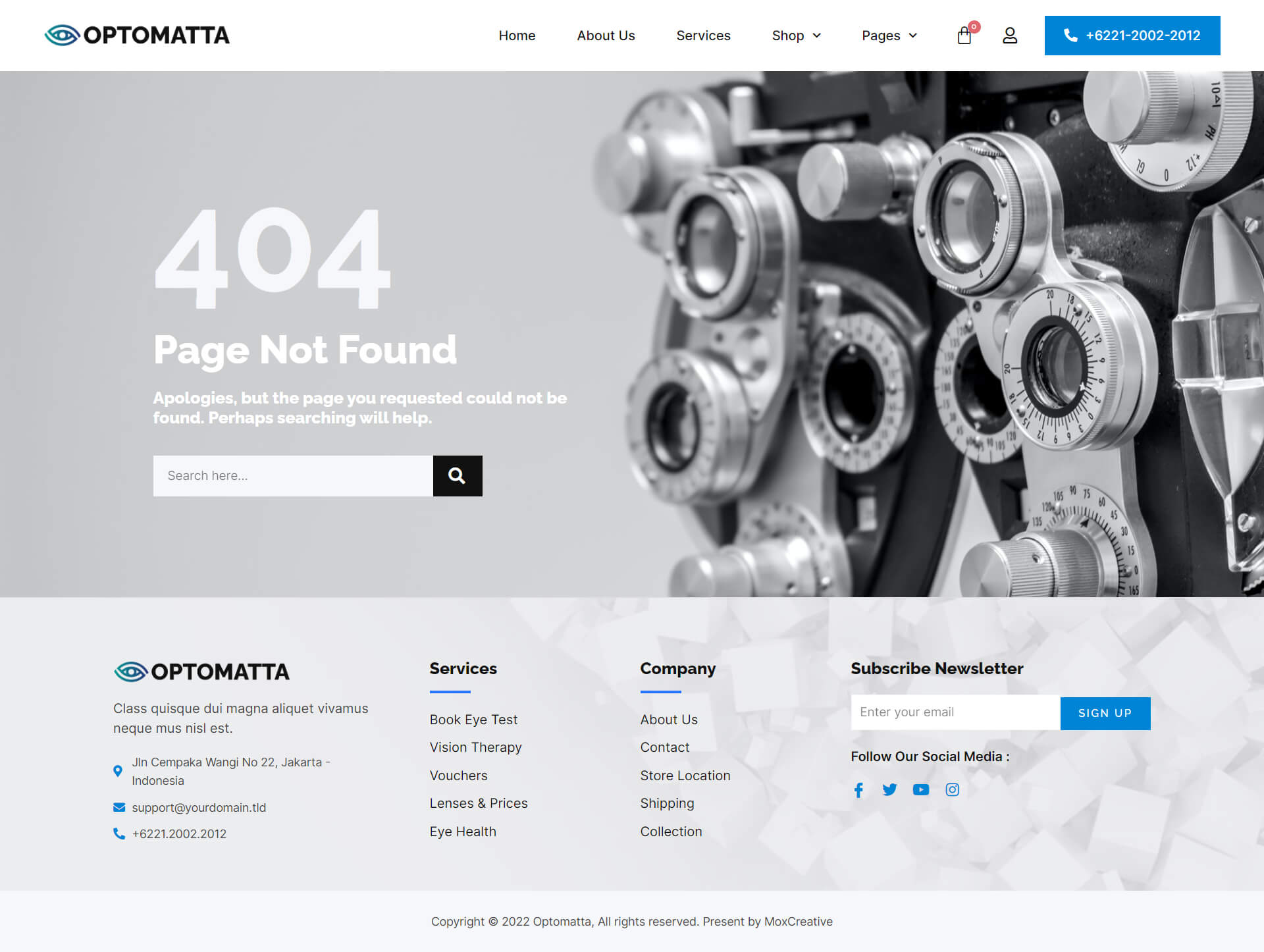Click the Optomatta header logo
This screenshot has height=952, width=1264.
click(137, 36)
